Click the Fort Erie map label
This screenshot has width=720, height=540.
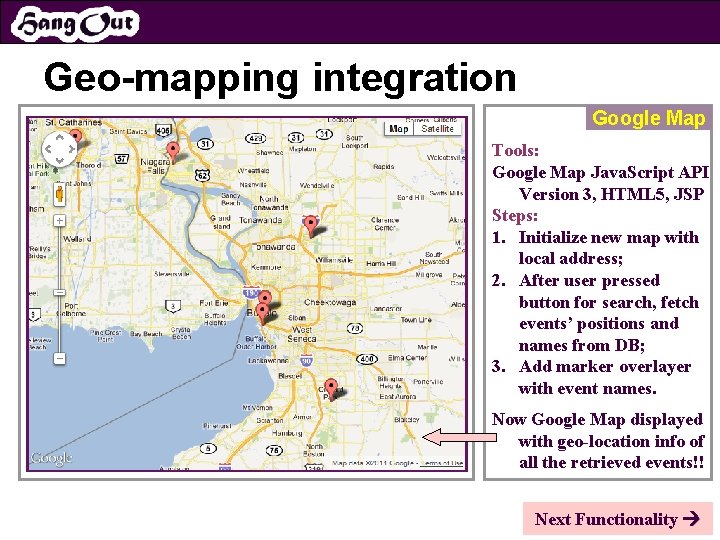tap(214, 303)
